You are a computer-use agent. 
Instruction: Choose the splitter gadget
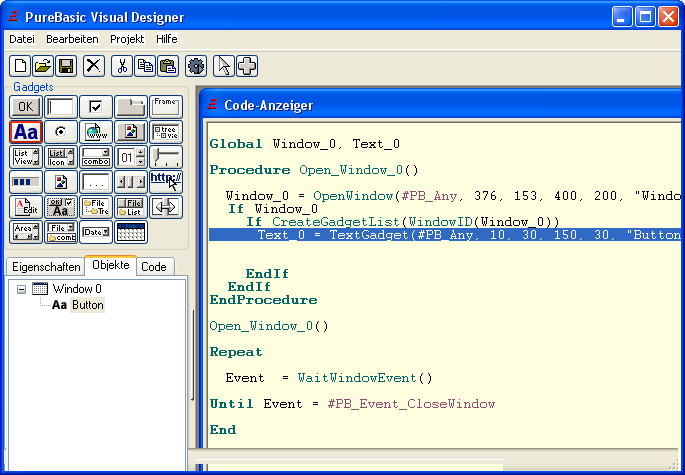click(166, 207)
